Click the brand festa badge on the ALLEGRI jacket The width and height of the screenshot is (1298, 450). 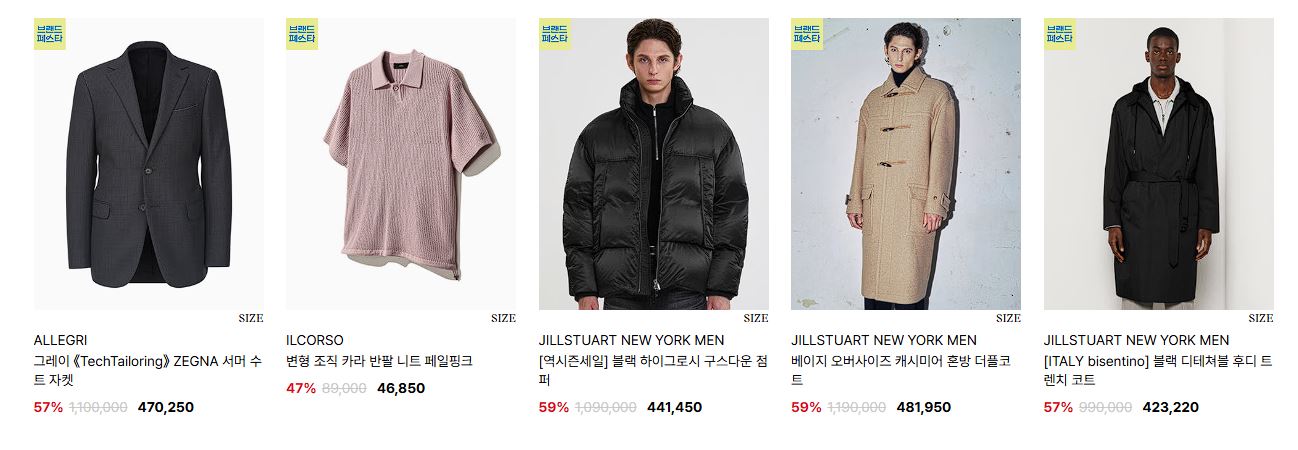point(49,34)
